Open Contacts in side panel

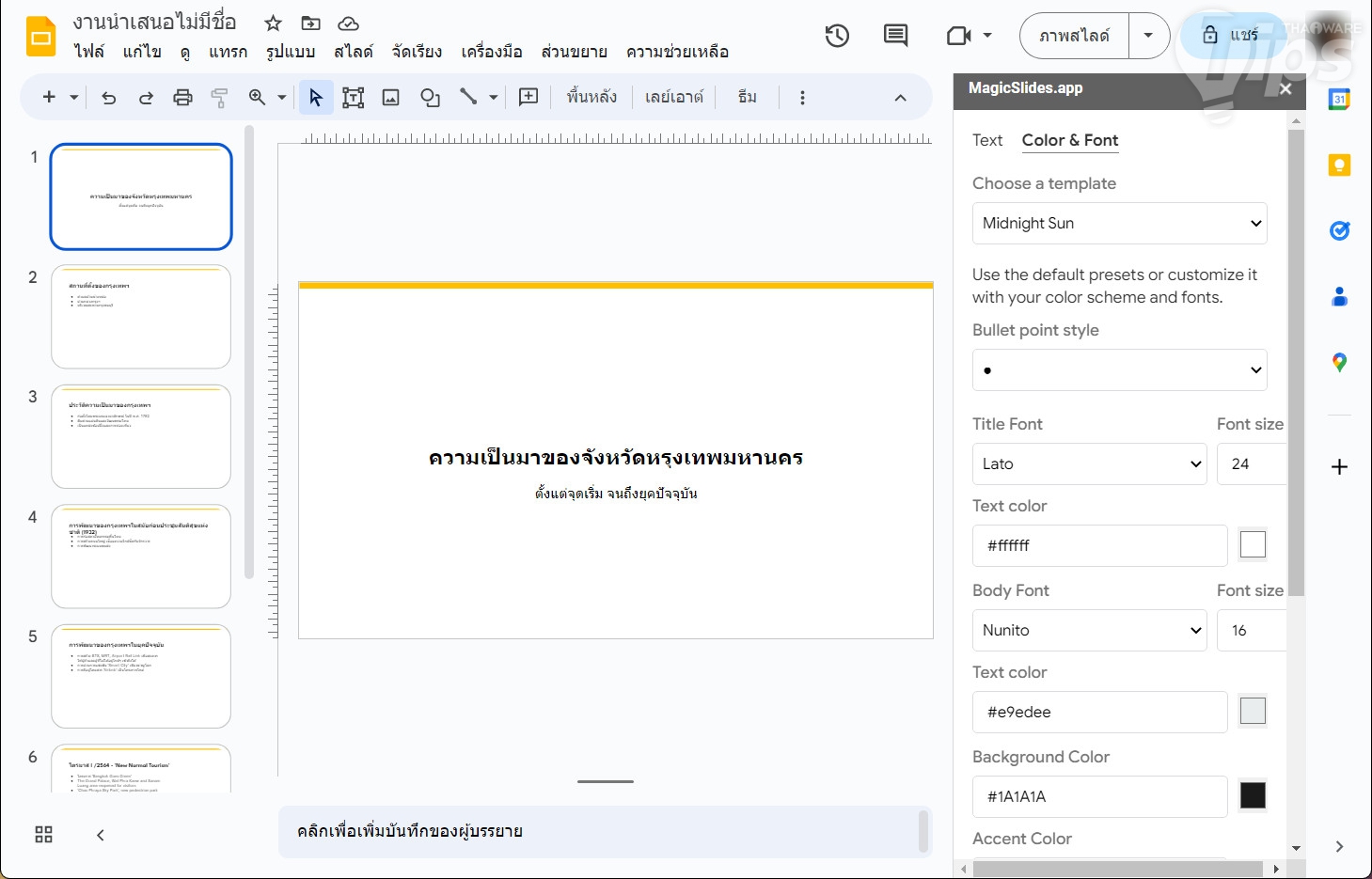click(x=1339, y=297)
